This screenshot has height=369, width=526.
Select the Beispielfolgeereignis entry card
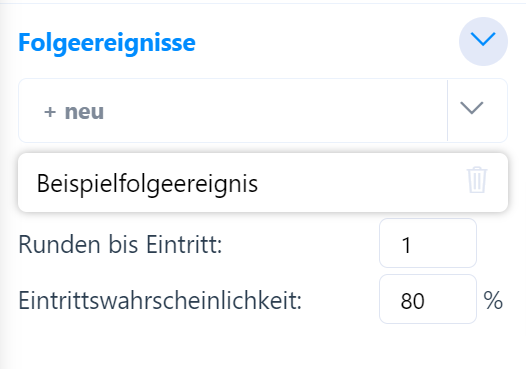263,182
